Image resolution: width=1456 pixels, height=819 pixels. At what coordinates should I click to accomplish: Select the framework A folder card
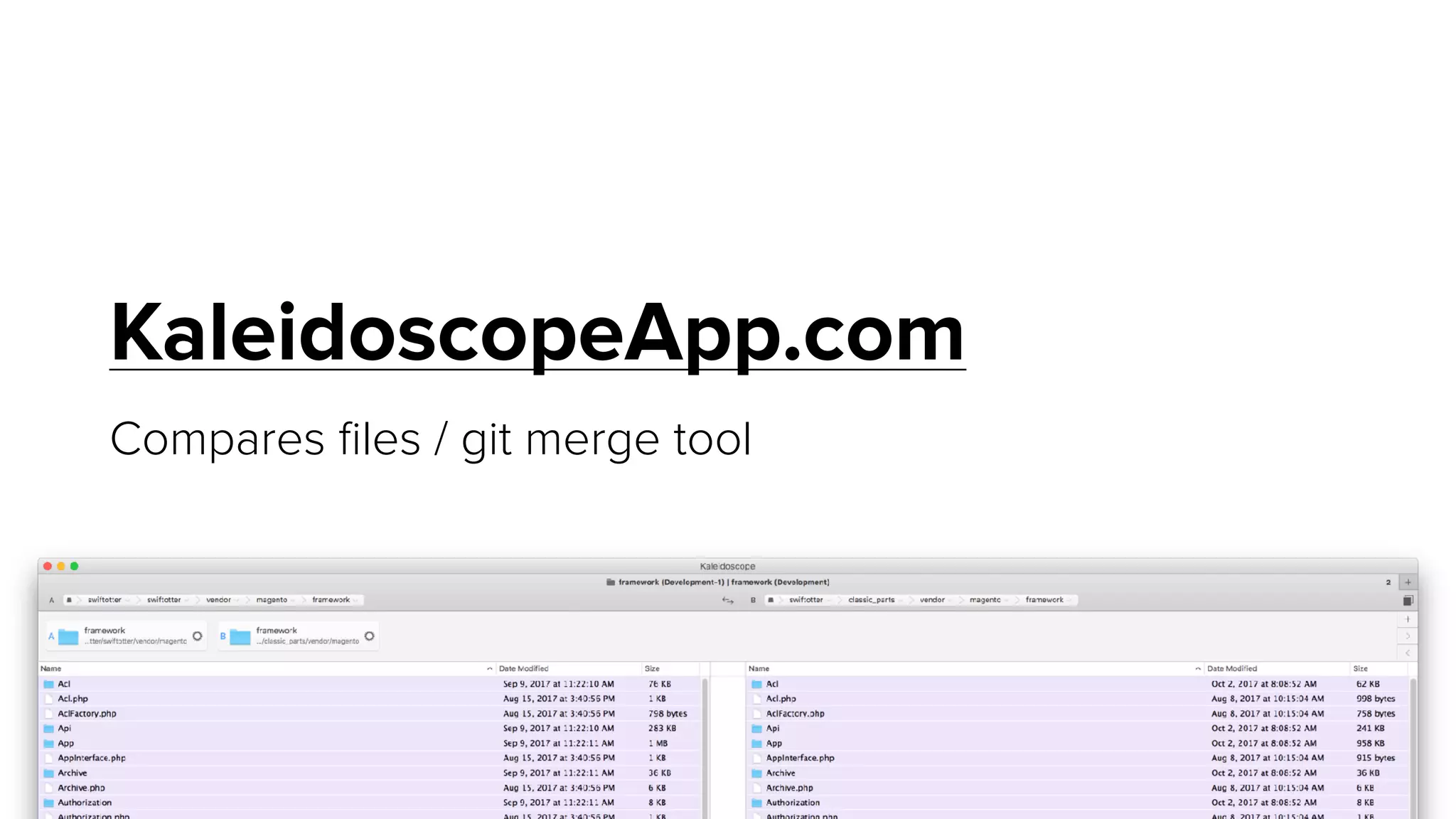click(x=127, y=636)
